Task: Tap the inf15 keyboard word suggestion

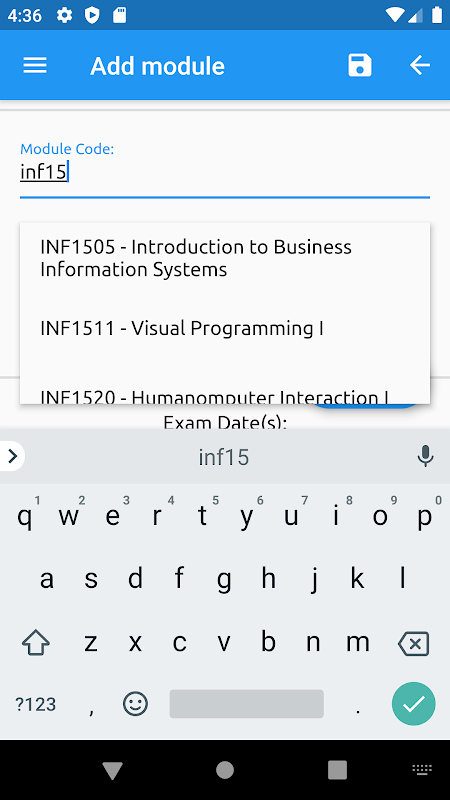Action: (x=224, y=457)
